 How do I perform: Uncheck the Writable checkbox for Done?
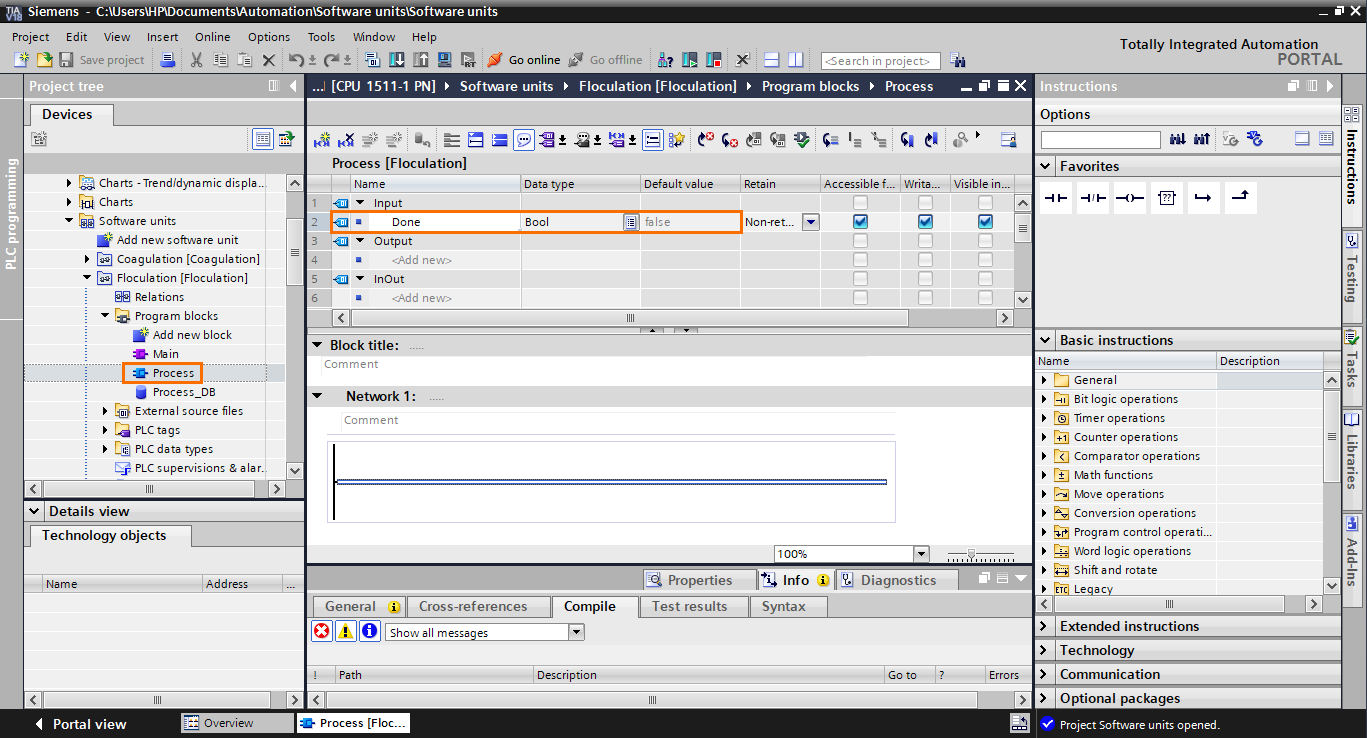tap(925, 221)
